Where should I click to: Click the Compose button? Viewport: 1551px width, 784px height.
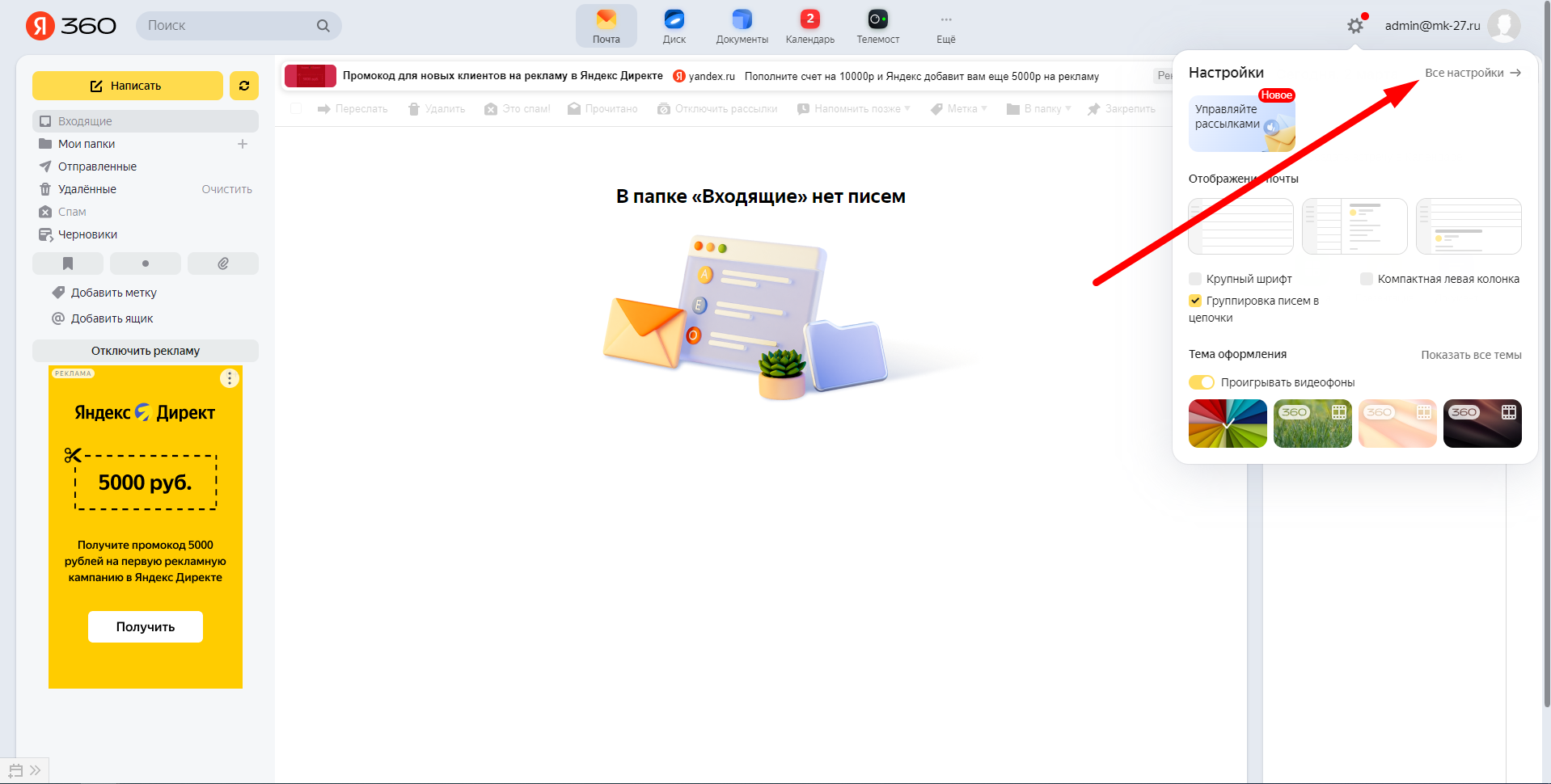(x=128, y=86)
